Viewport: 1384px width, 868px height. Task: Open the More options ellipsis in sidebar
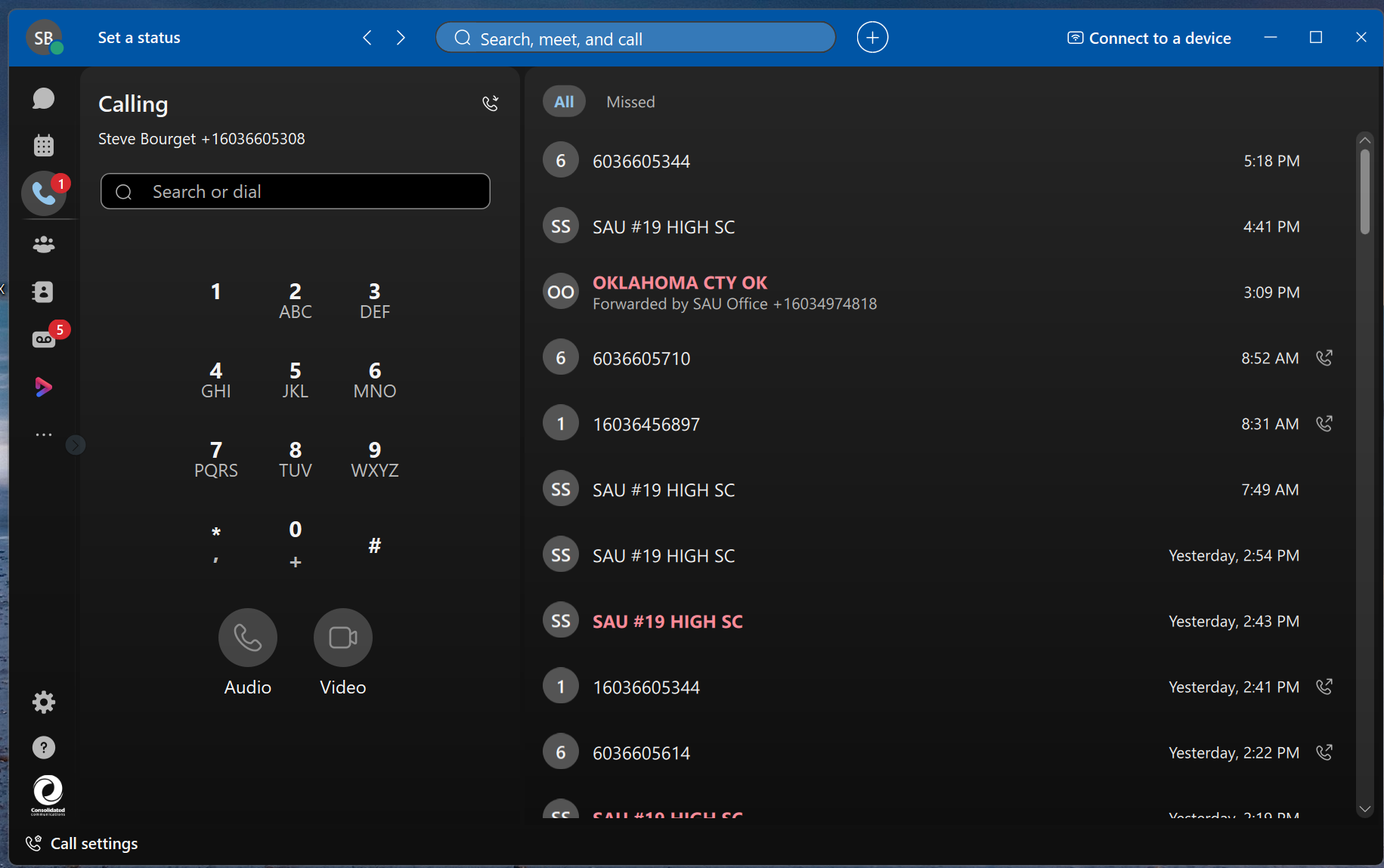click(x=44, y=434)
